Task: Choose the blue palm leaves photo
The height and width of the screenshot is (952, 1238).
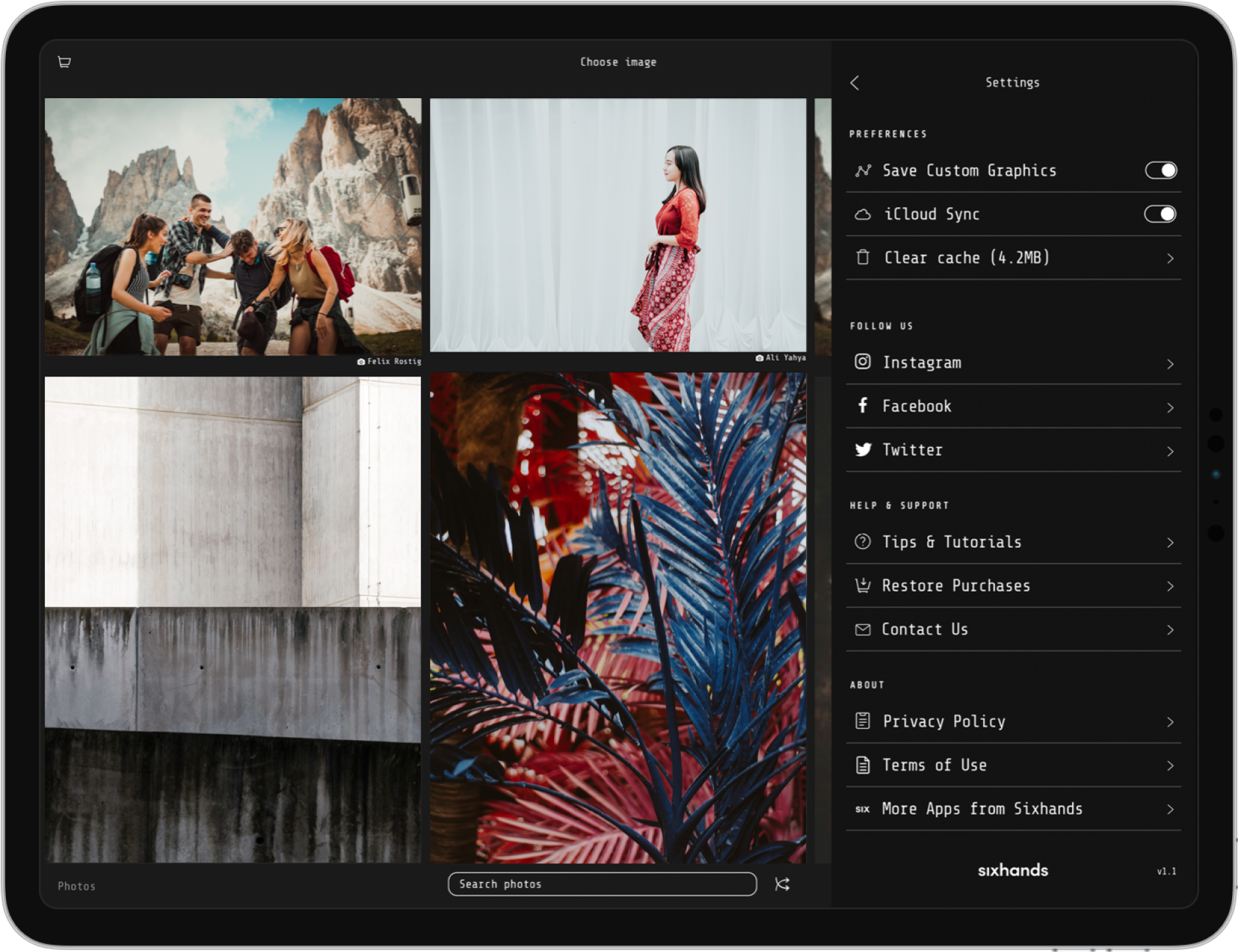Action: tap(618, 618)
